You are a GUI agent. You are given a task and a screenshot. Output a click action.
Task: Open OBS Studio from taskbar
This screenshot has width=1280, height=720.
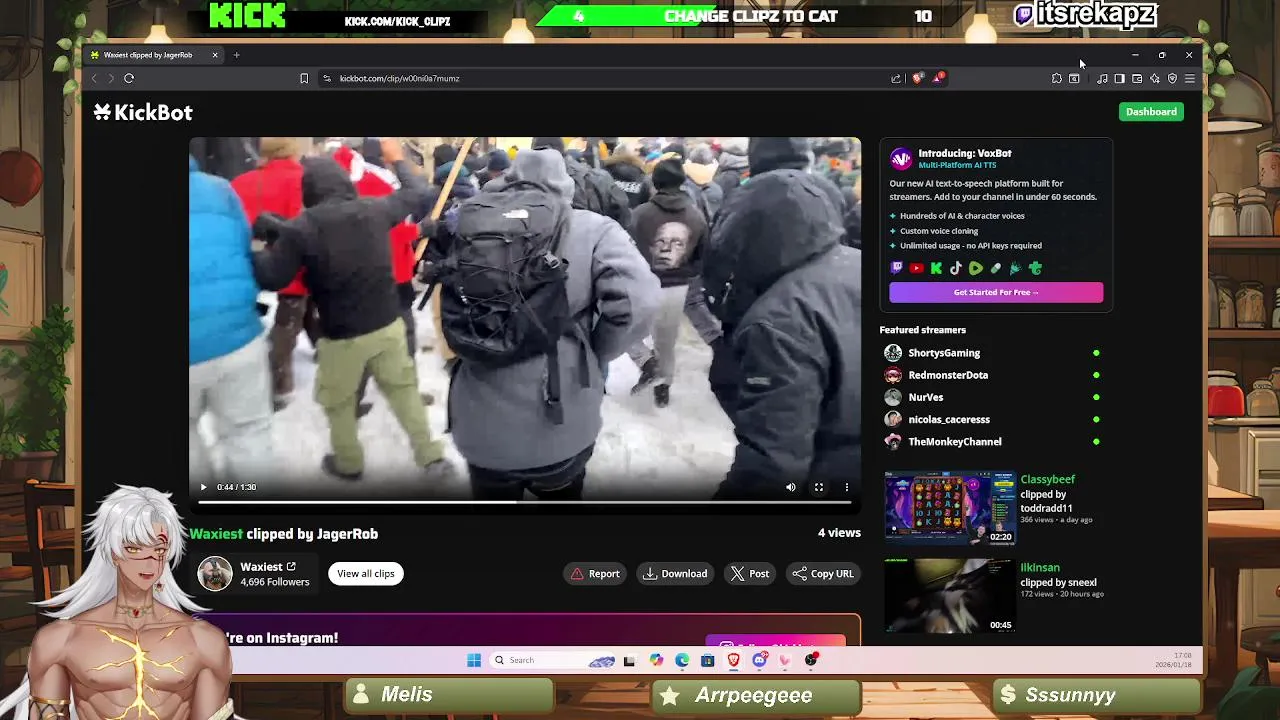812,660
